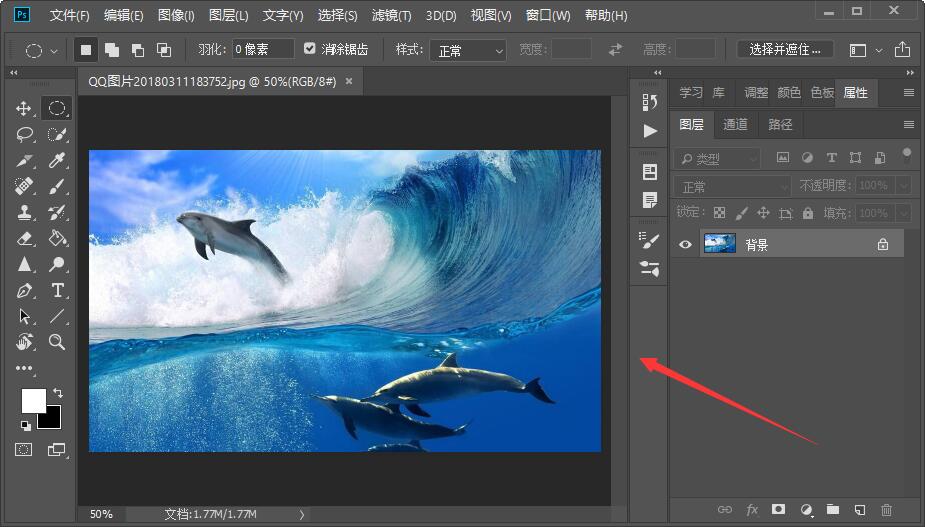Image resolution: width=925 pixels, height=527 pixels.
Task: Select the Sharpen/Blur triangle tool
Action: [x=24, y=264]
